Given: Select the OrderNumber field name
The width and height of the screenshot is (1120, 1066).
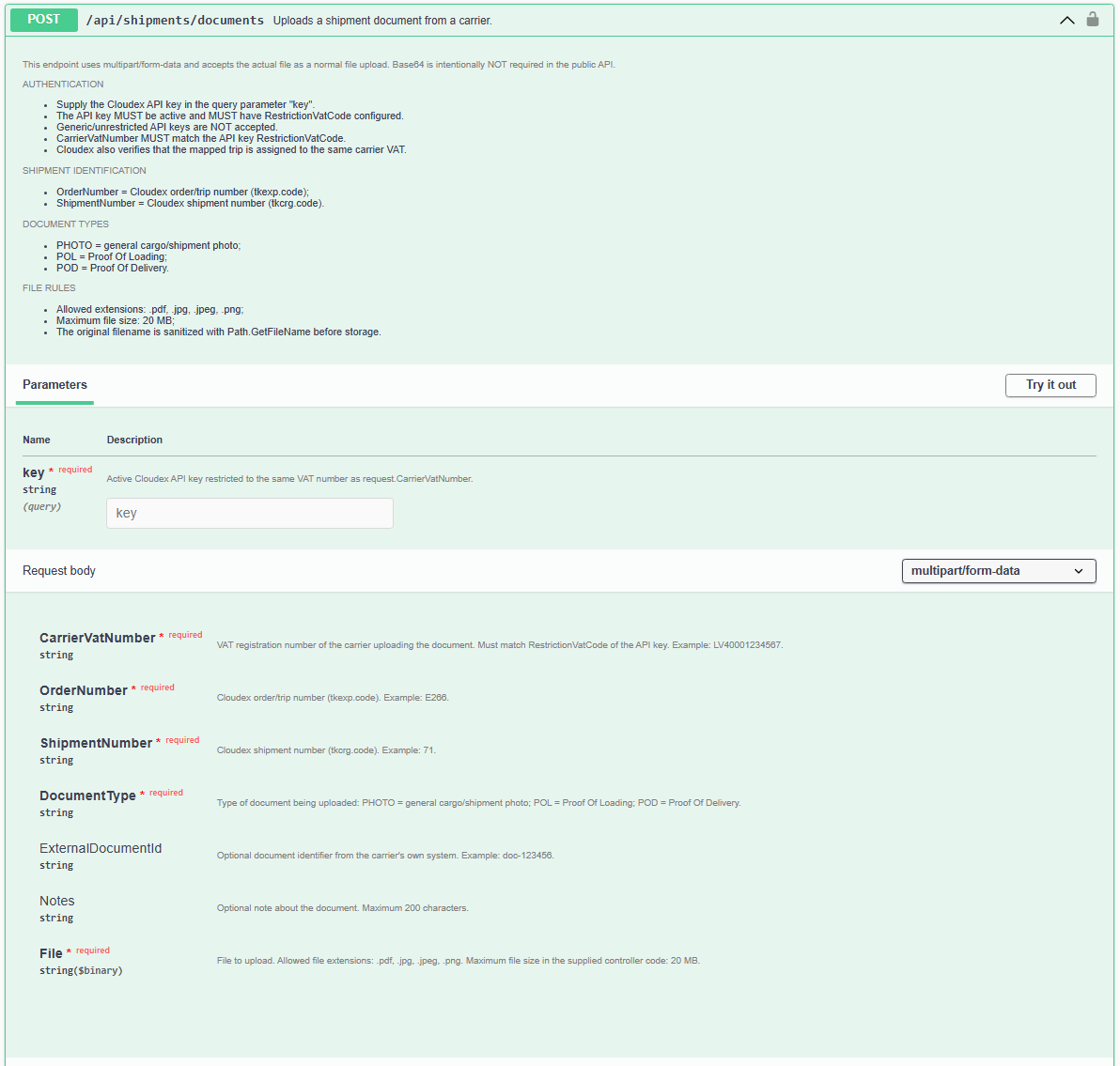Looking at the screenshot, I should coord(84,690).
